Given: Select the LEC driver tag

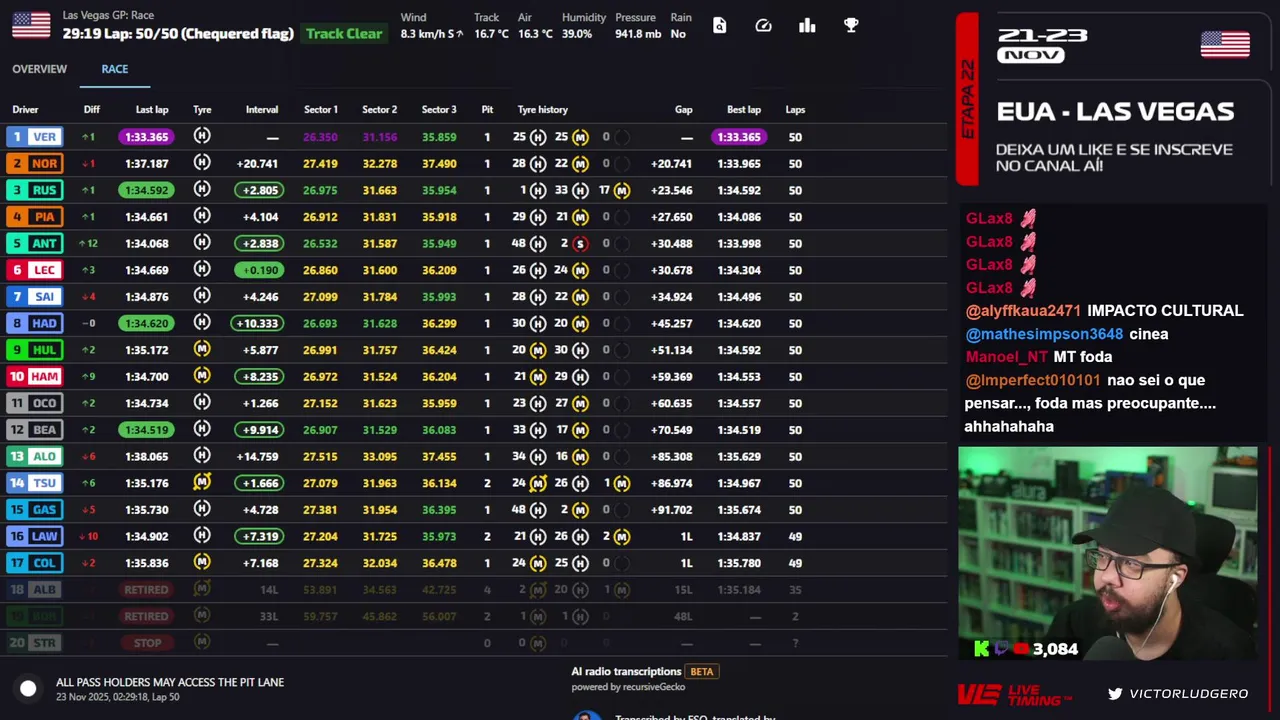Looking at the screenshot, I should [x=35, y=270].
